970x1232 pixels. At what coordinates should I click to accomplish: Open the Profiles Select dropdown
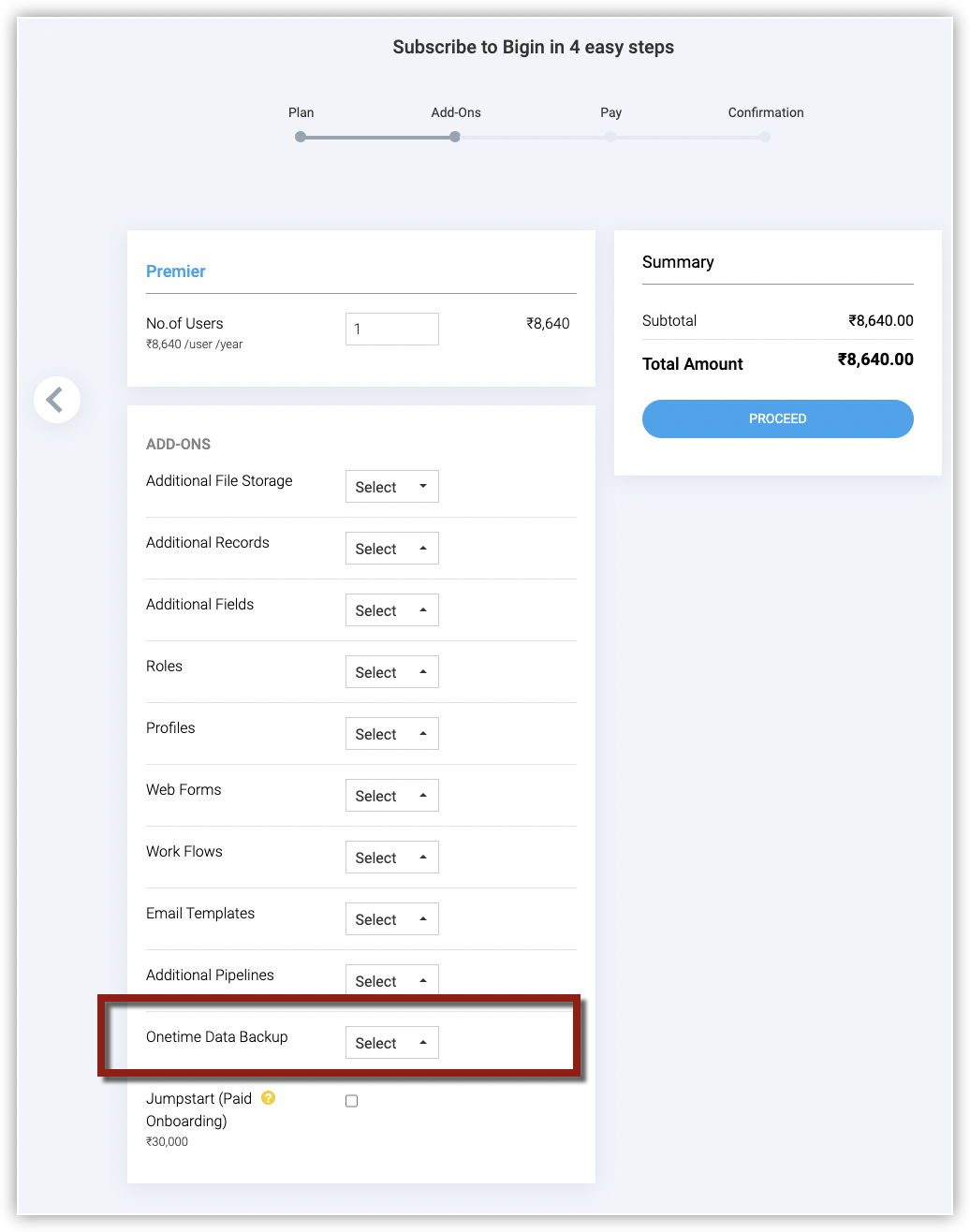[x=391, y=734]
